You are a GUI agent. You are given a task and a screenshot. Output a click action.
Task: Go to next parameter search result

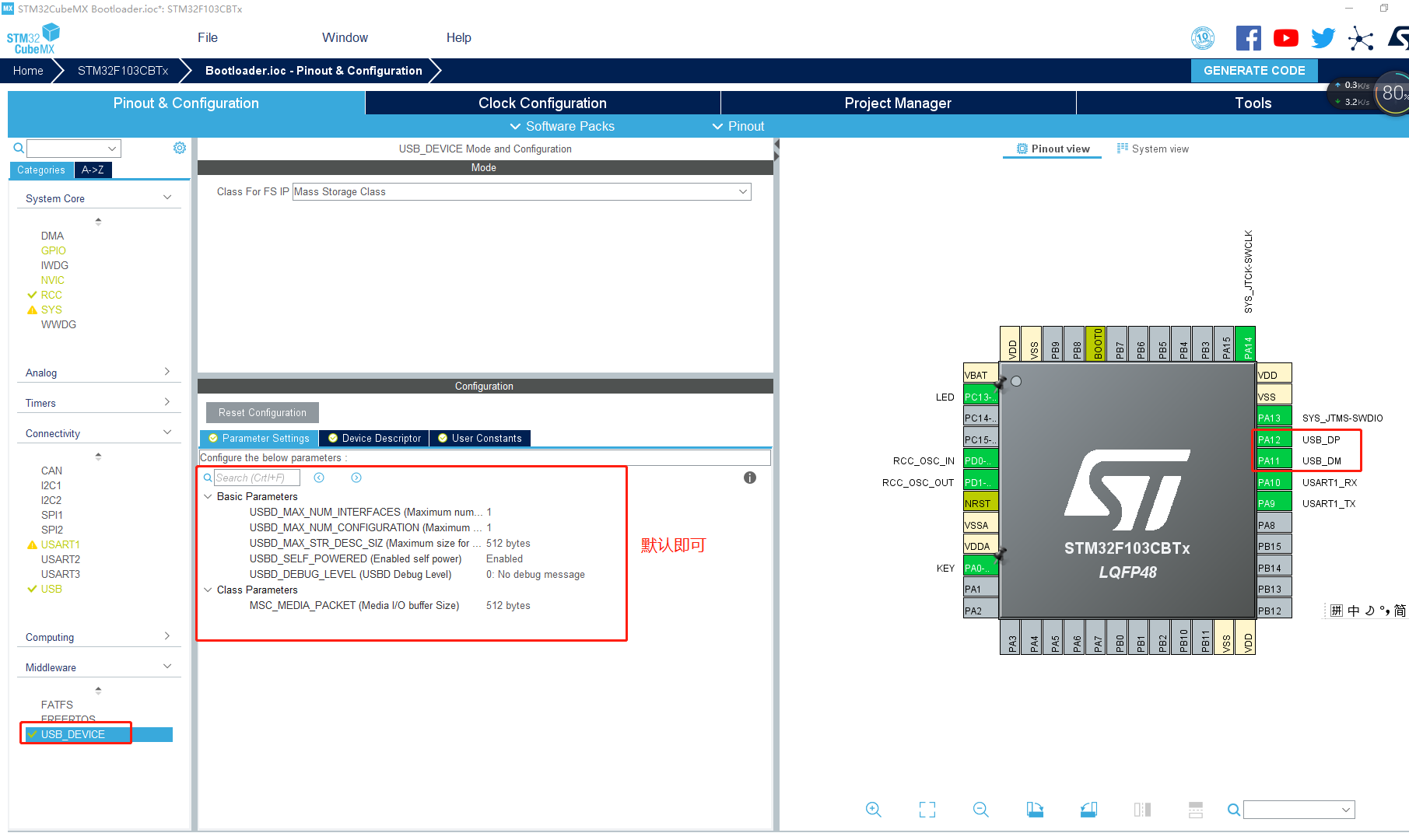point(356,478)
